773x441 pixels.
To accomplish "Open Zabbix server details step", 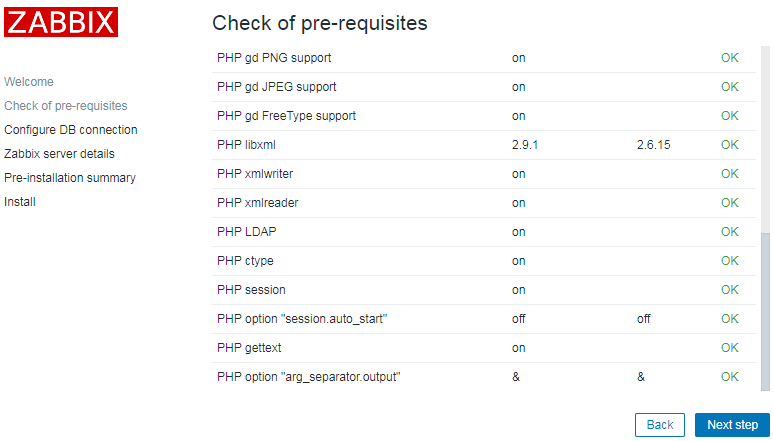I will tap(59, 154).
